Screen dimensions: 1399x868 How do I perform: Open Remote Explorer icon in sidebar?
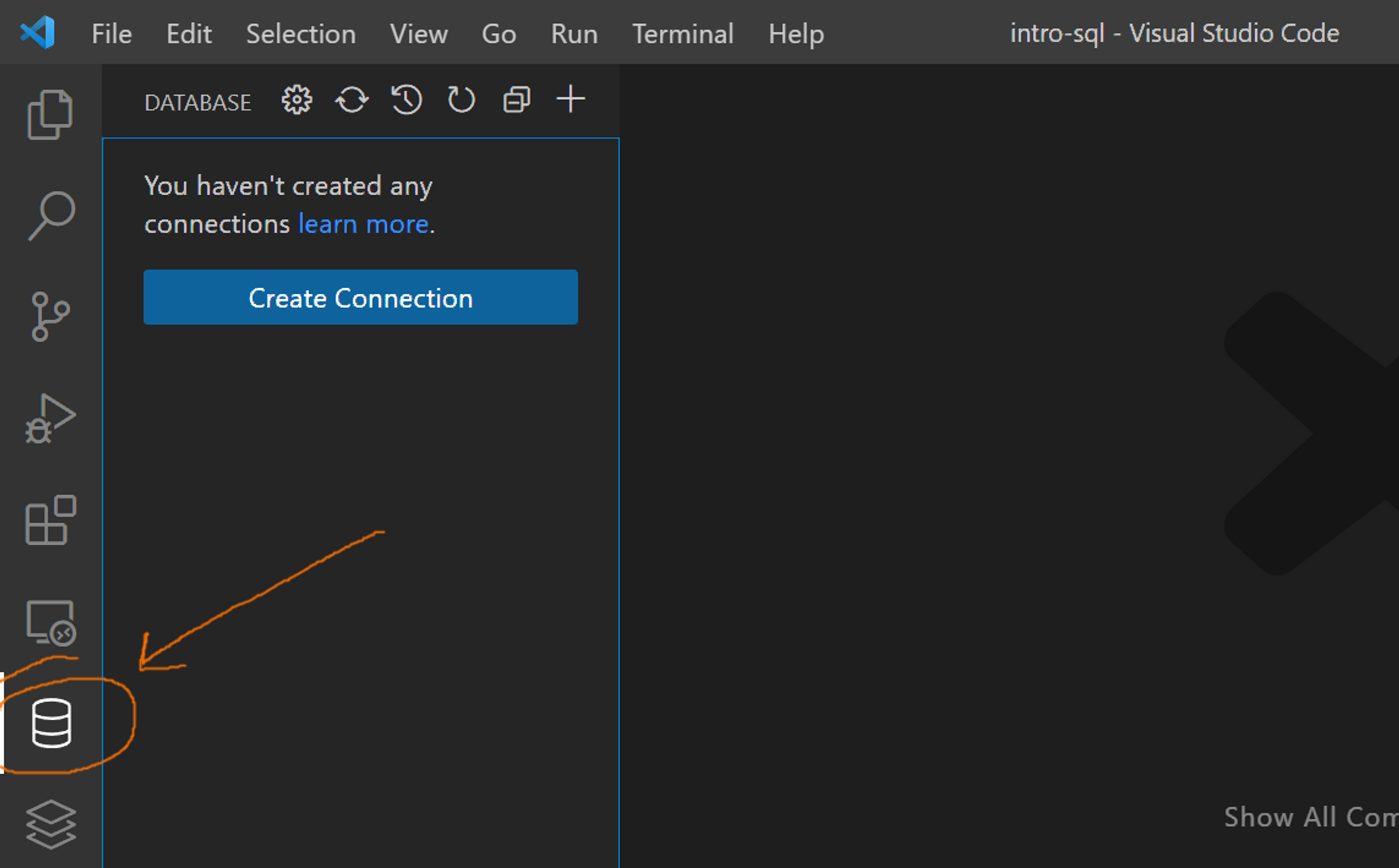pos(50,622)
